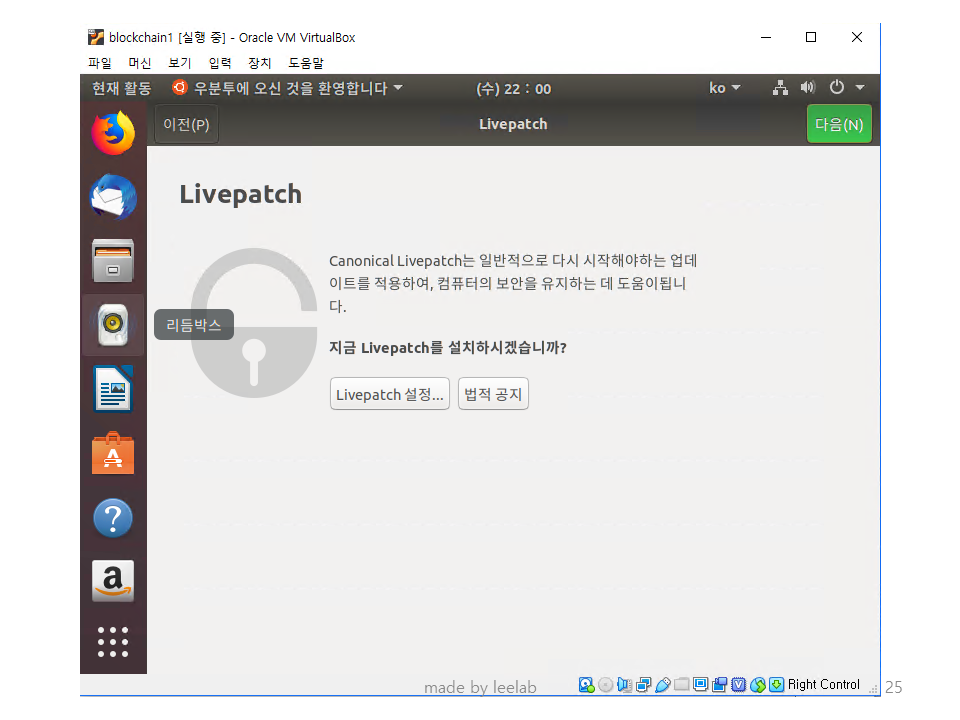The image size is (960, 720).
Task: Open the 장치 menu
Action: pyautogui.click(x=260, y=62)
